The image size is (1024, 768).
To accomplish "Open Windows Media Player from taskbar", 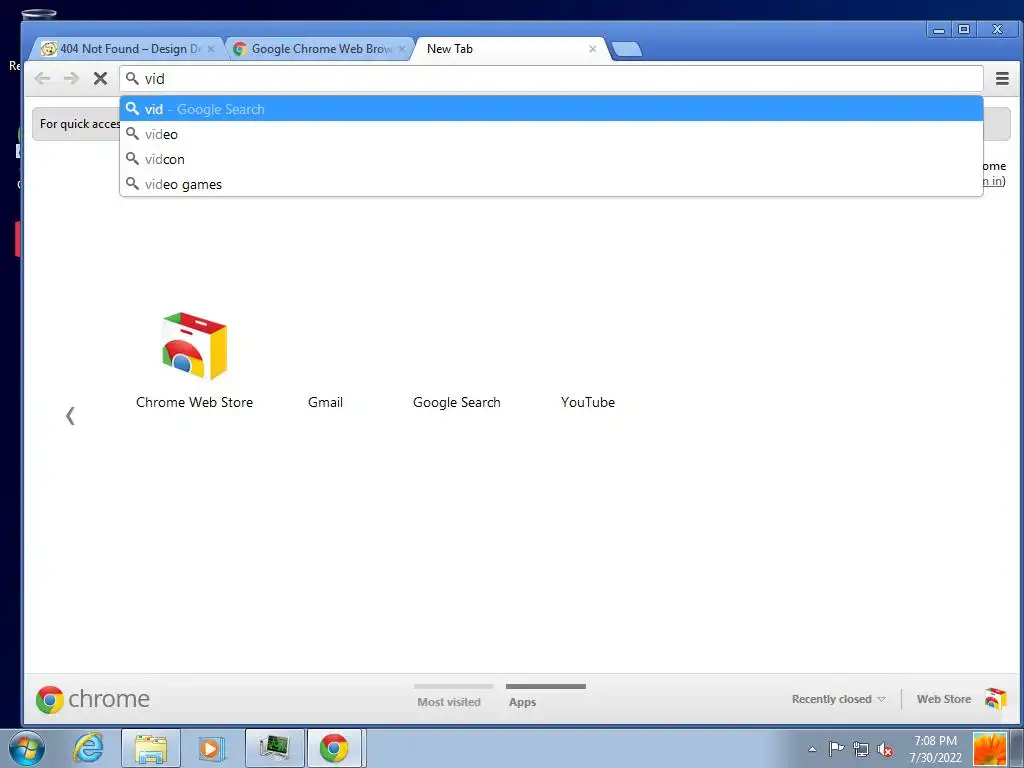I will click(212, 748).
